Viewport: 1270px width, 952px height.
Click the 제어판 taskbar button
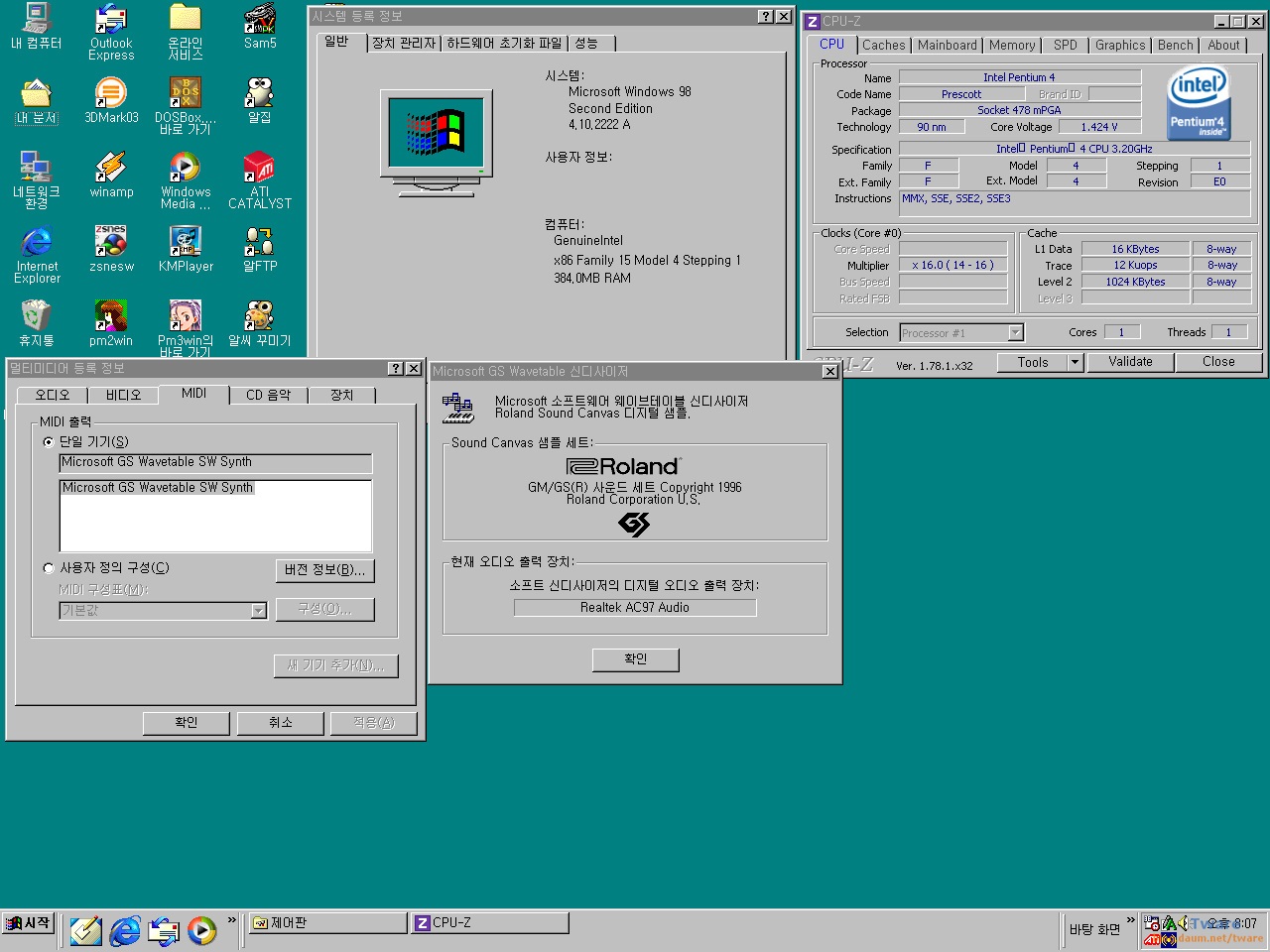[x=326, y=923]
